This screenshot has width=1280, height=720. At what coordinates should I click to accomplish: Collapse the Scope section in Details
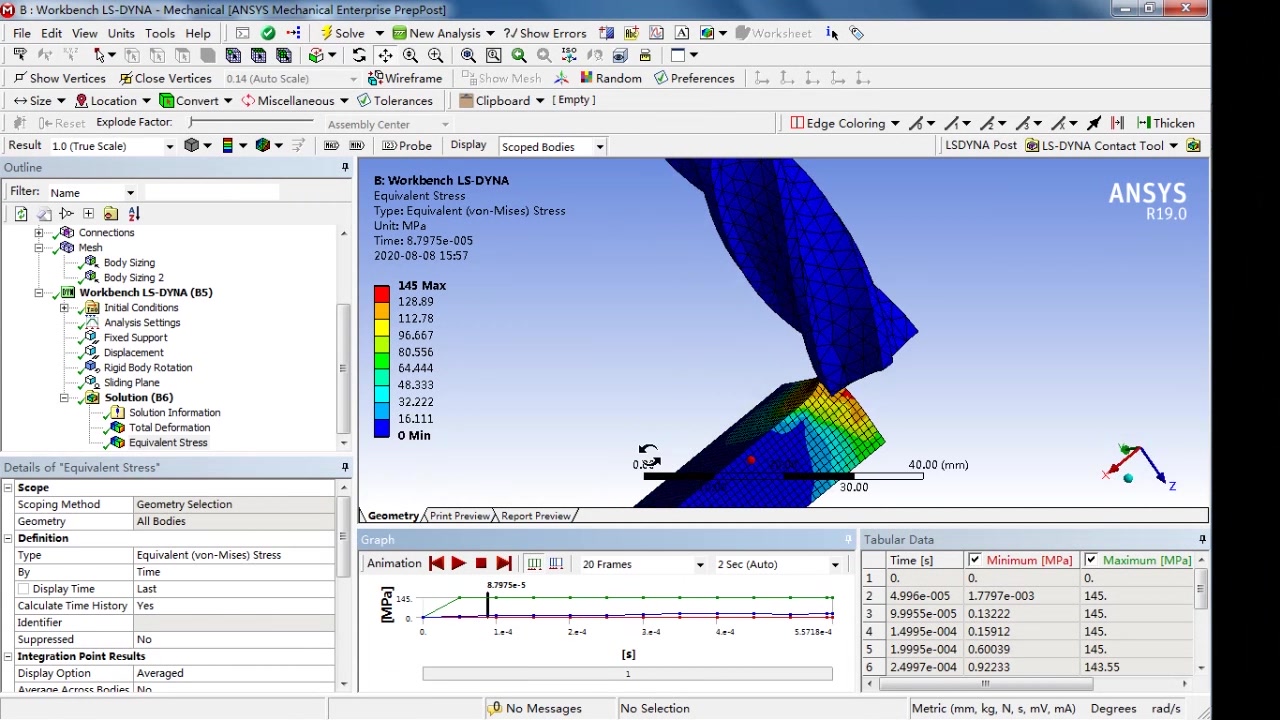pyautogui.click(x=8, y=488)
